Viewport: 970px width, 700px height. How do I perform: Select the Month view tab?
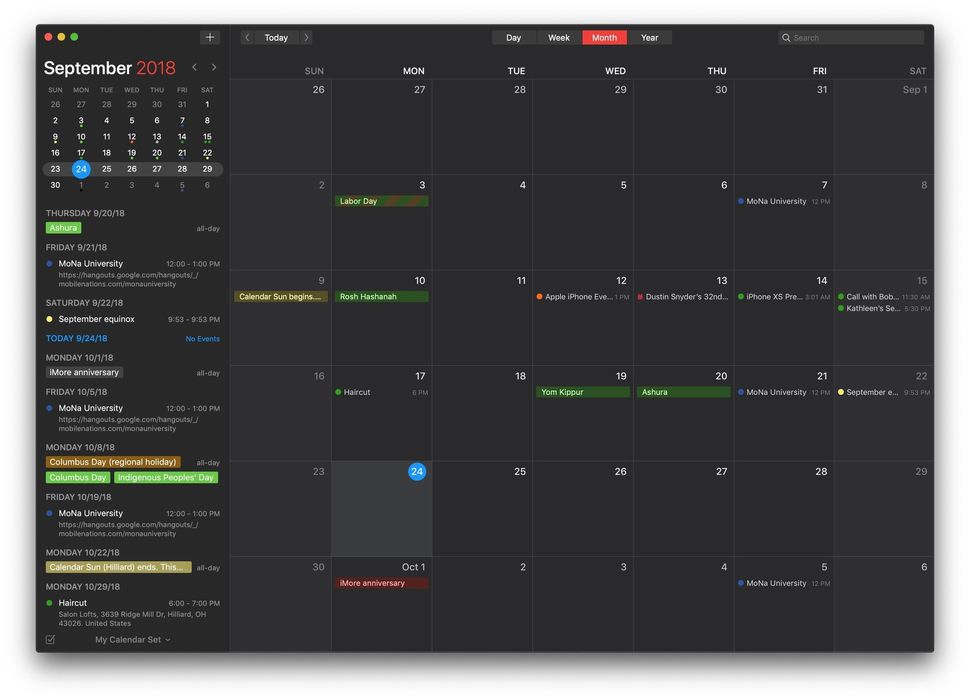[604, 38]
